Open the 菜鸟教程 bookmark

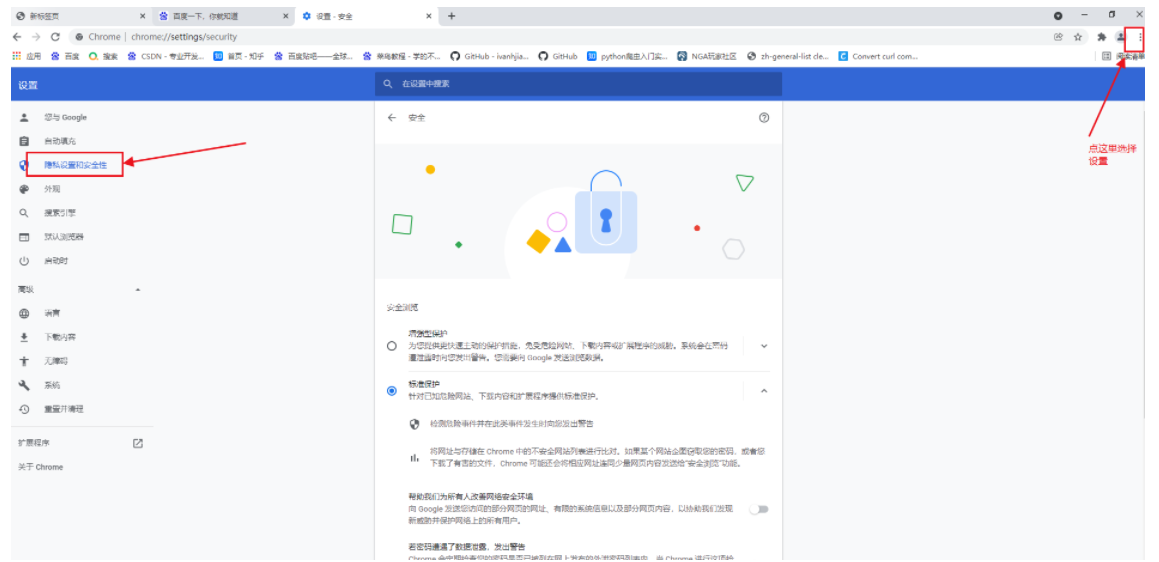(x=401, y=55)
